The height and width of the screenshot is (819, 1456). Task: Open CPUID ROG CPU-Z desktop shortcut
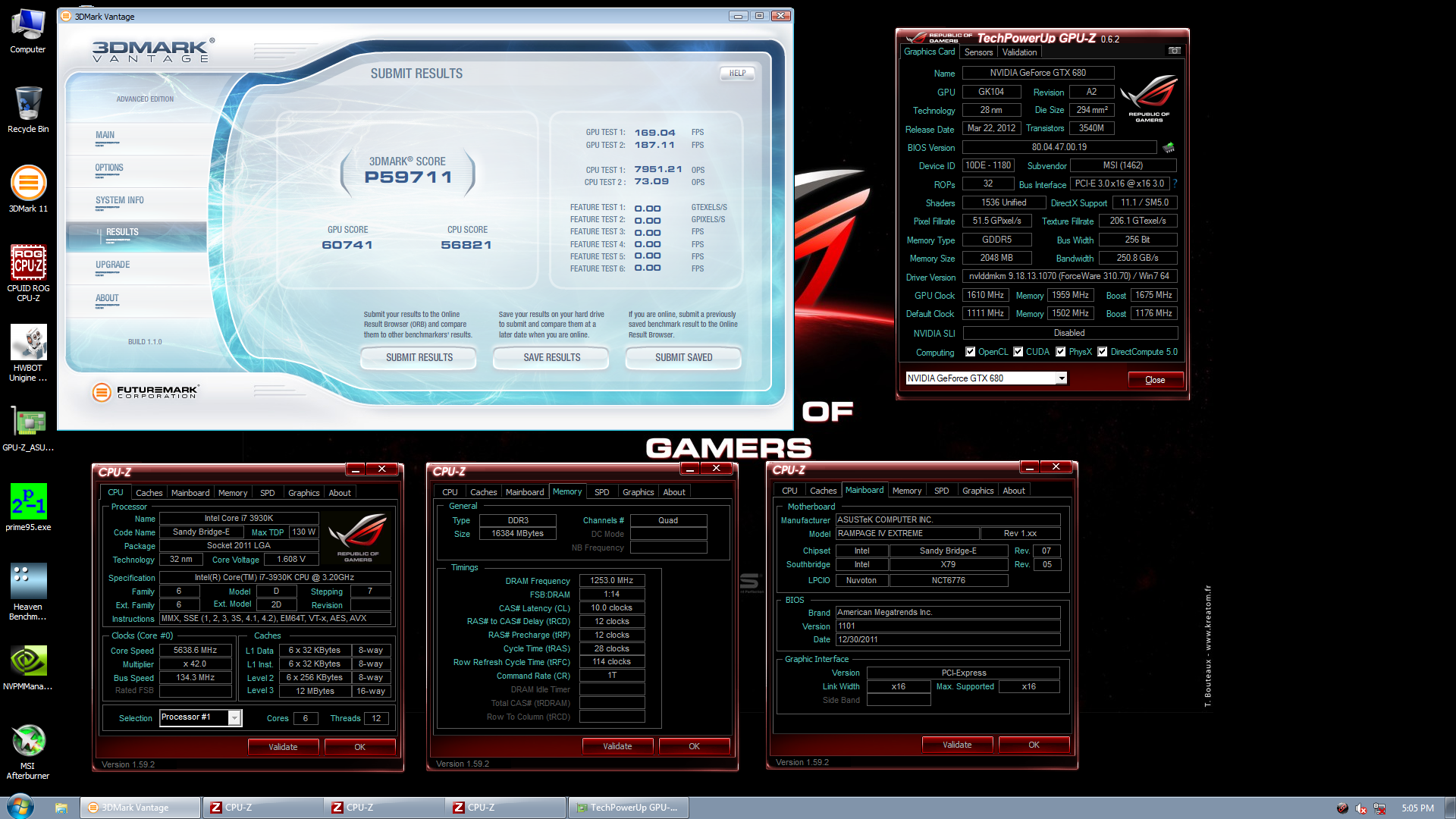tap(28, 273)
